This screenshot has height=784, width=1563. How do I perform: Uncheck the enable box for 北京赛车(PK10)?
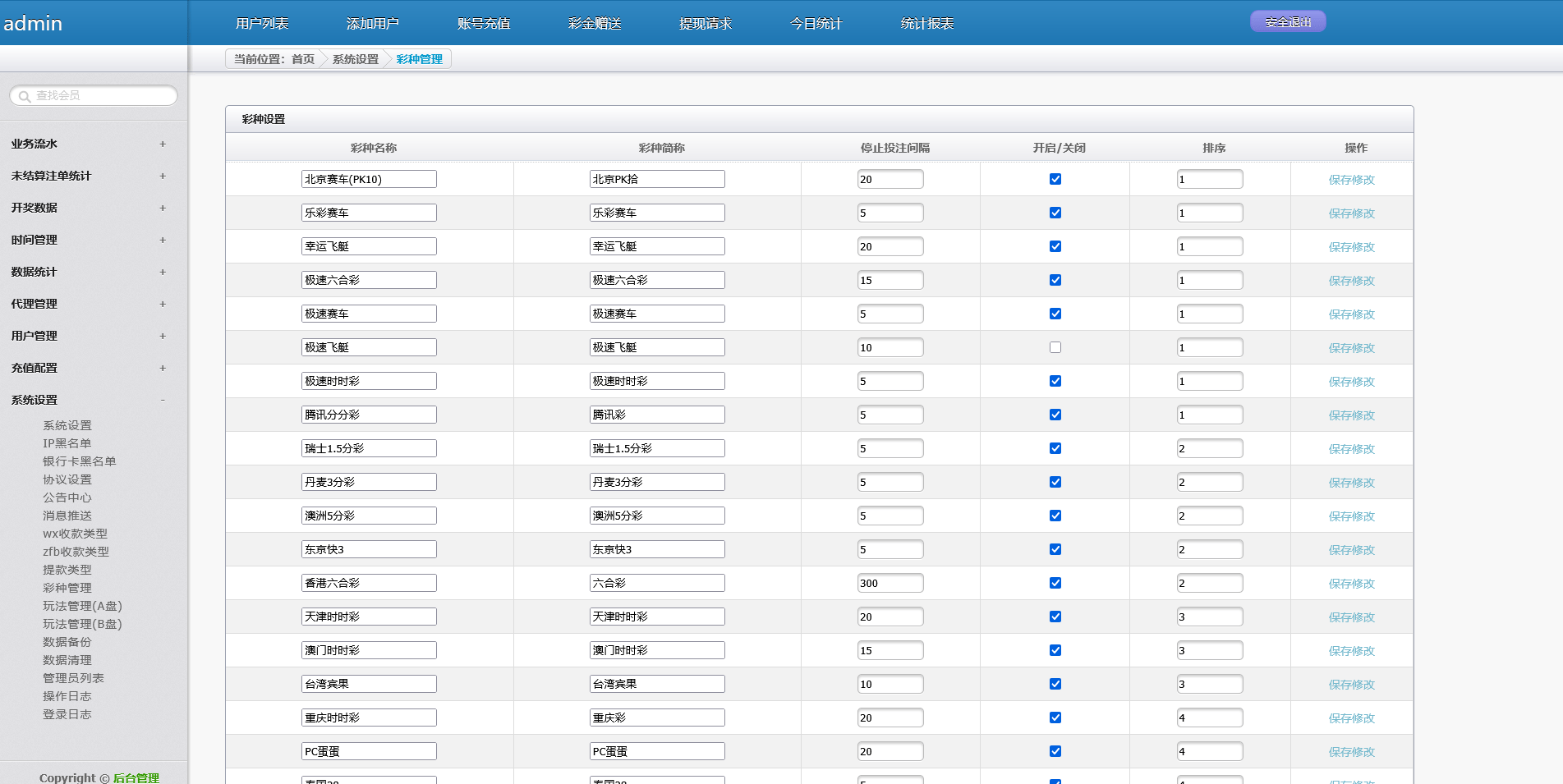coord(1055,179)
